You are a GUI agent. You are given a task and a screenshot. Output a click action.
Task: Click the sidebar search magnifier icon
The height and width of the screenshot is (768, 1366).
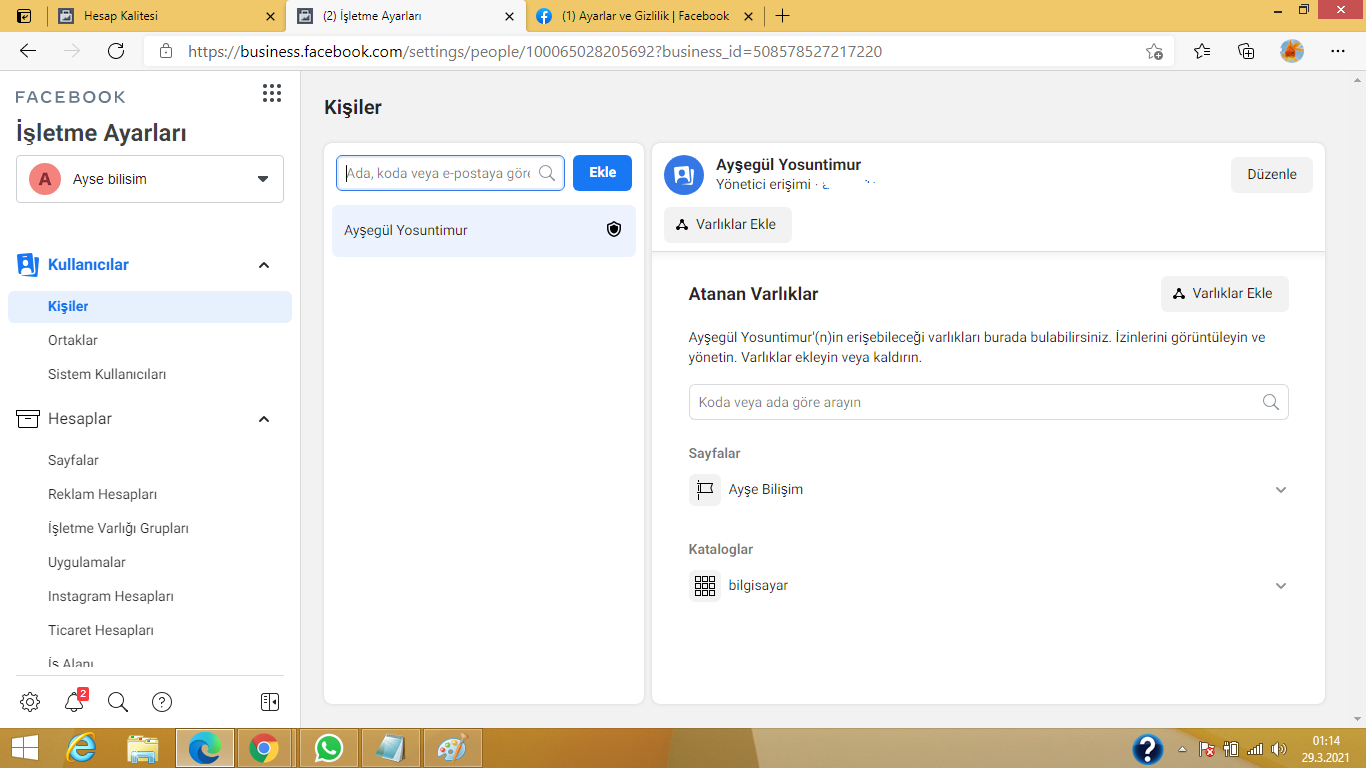(118, 702)
